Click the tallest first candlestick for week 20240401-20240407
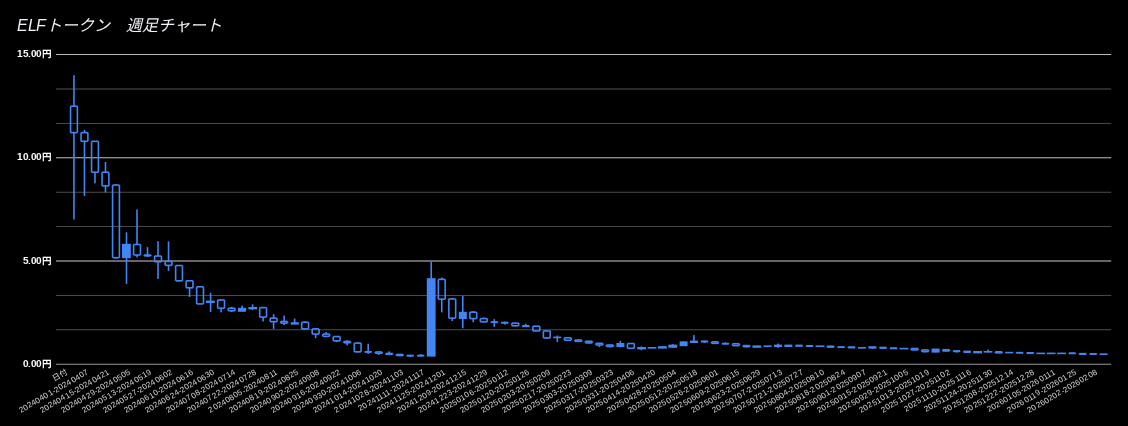The height and width of the screenshot is (426, 1128). pos(73,147)
